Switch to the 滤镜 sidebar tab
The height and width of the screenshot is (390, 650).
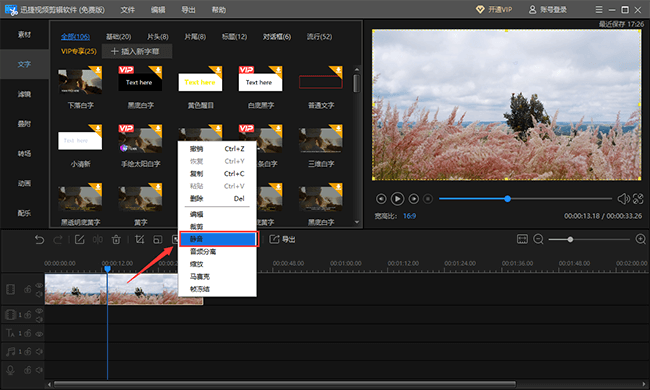click(24, 94)
